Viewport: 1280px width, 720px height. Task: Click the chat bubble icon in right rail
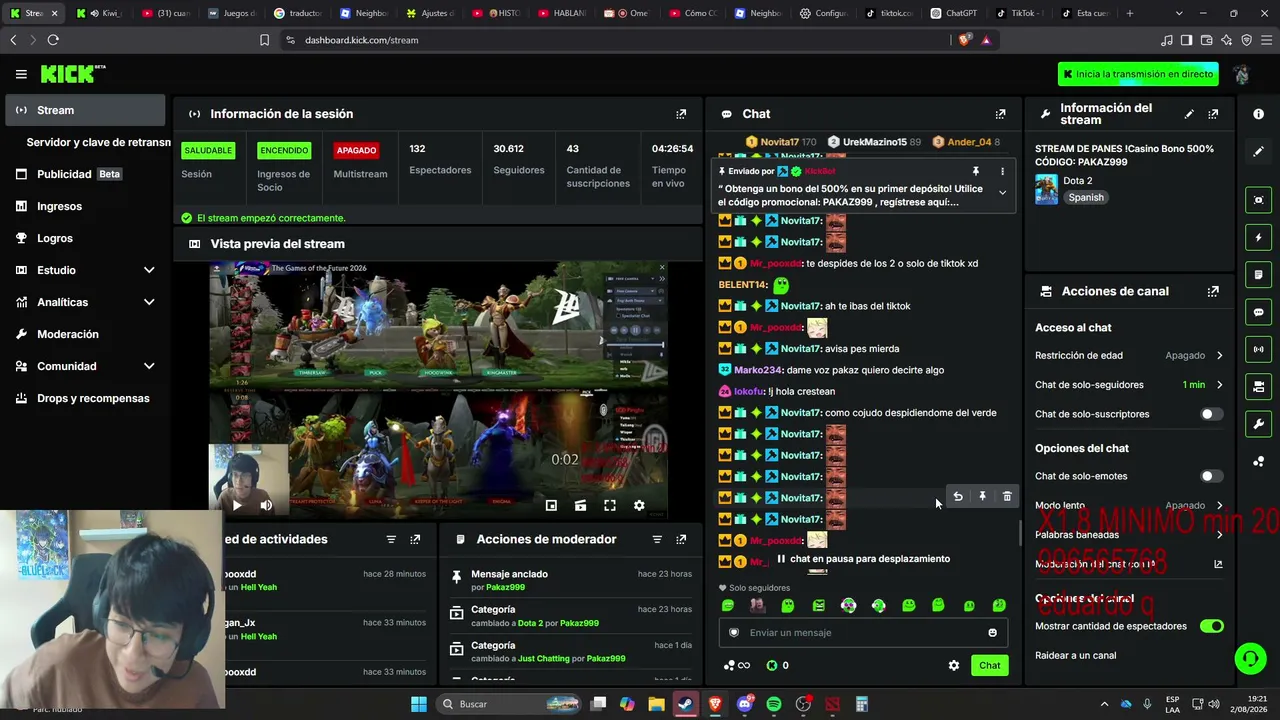tap(1259, 312)
